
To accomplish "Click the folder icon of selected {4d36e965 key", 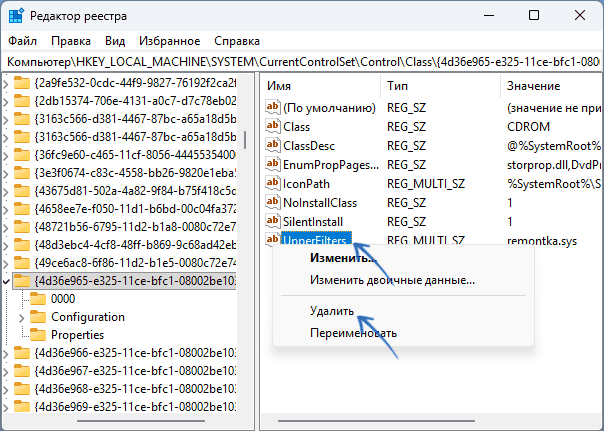I will click(x=22, y=281).
